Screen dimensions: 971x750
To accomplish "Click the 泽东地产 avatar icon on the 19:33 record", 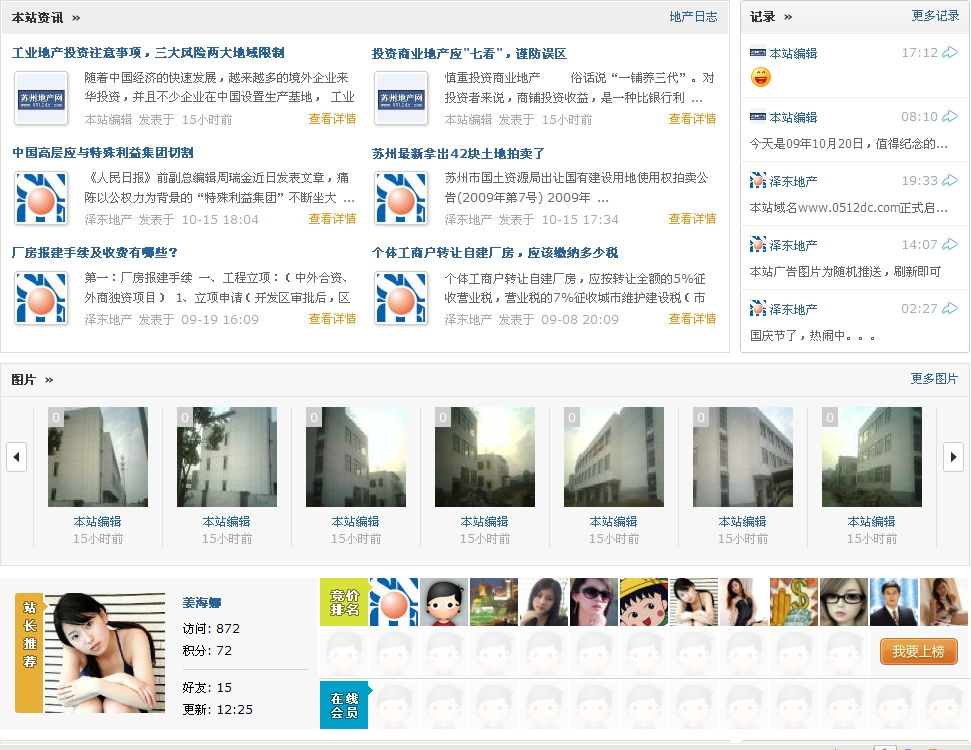I will coord(757,181).
